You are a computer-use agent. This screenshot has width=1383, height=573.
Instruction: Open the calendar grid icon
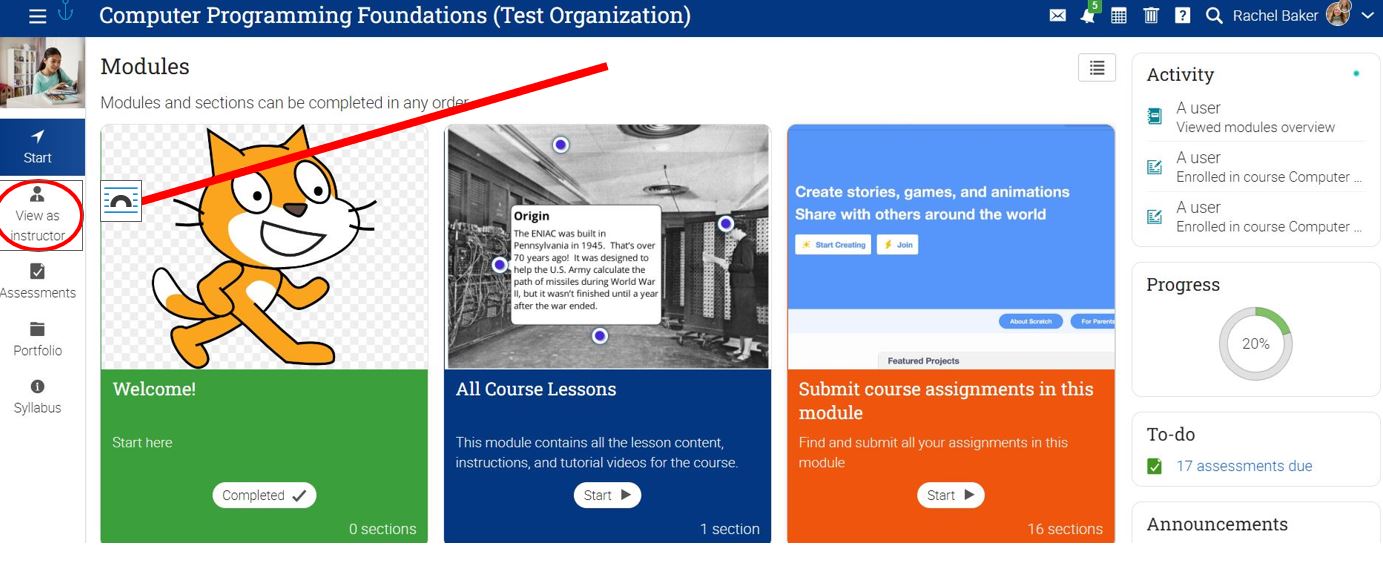(x=1119, y=16)
